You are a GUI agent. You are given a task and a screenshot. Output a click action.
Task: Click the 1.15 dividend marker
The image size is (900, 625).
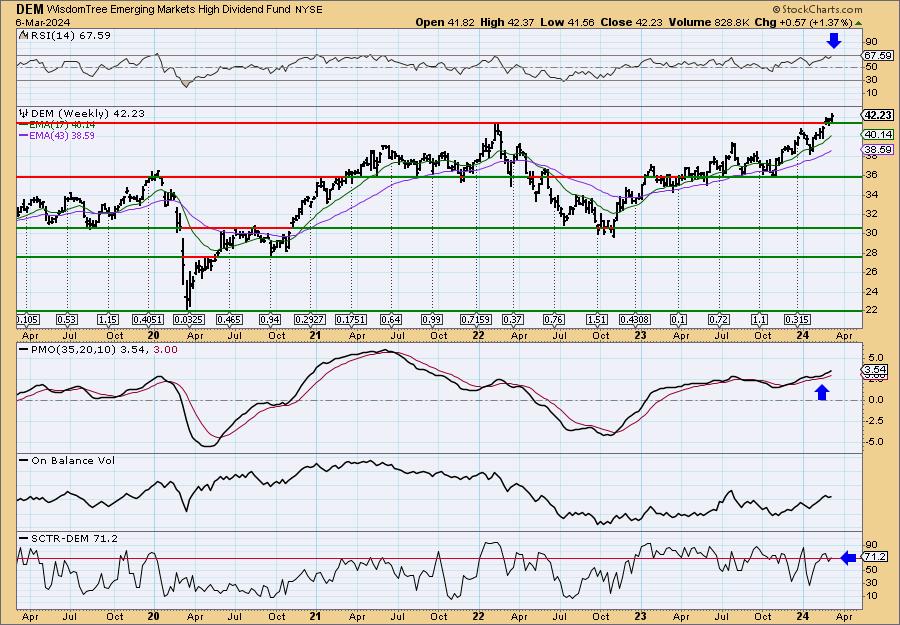(108, 320)
